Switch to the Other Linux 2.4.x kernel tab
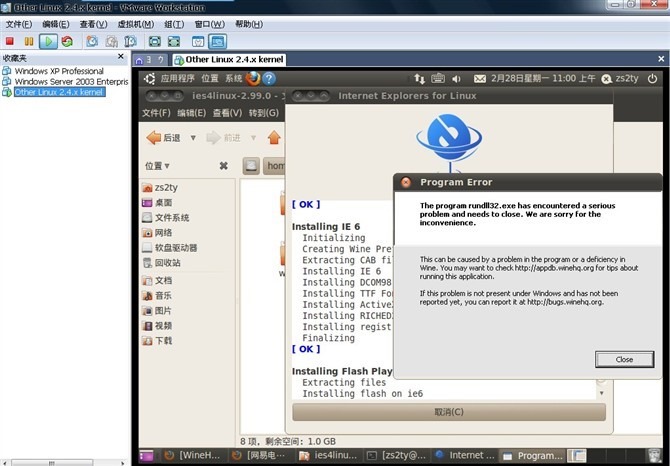Image resolution: width=670 pixels, height=466 pixels. [229, 60]
